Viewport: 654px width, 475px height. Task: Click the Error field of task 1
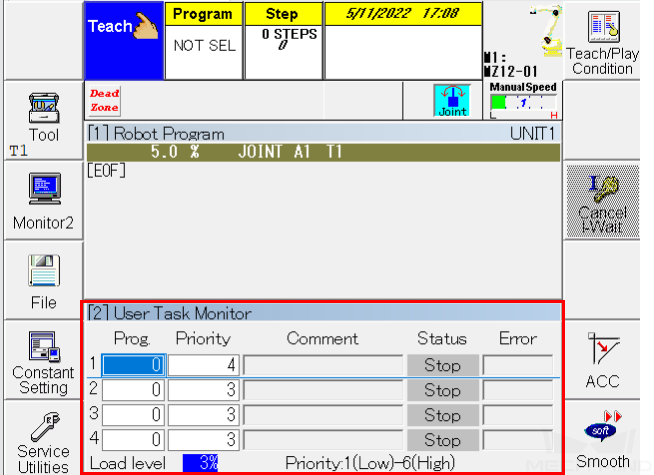tap(518, 365)
